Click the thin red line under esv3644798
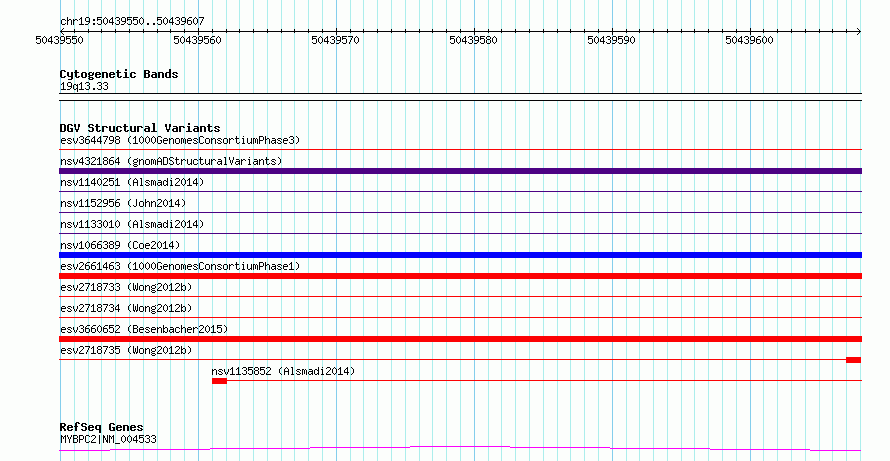Screen dimensions: 890x461 (460, 149)
